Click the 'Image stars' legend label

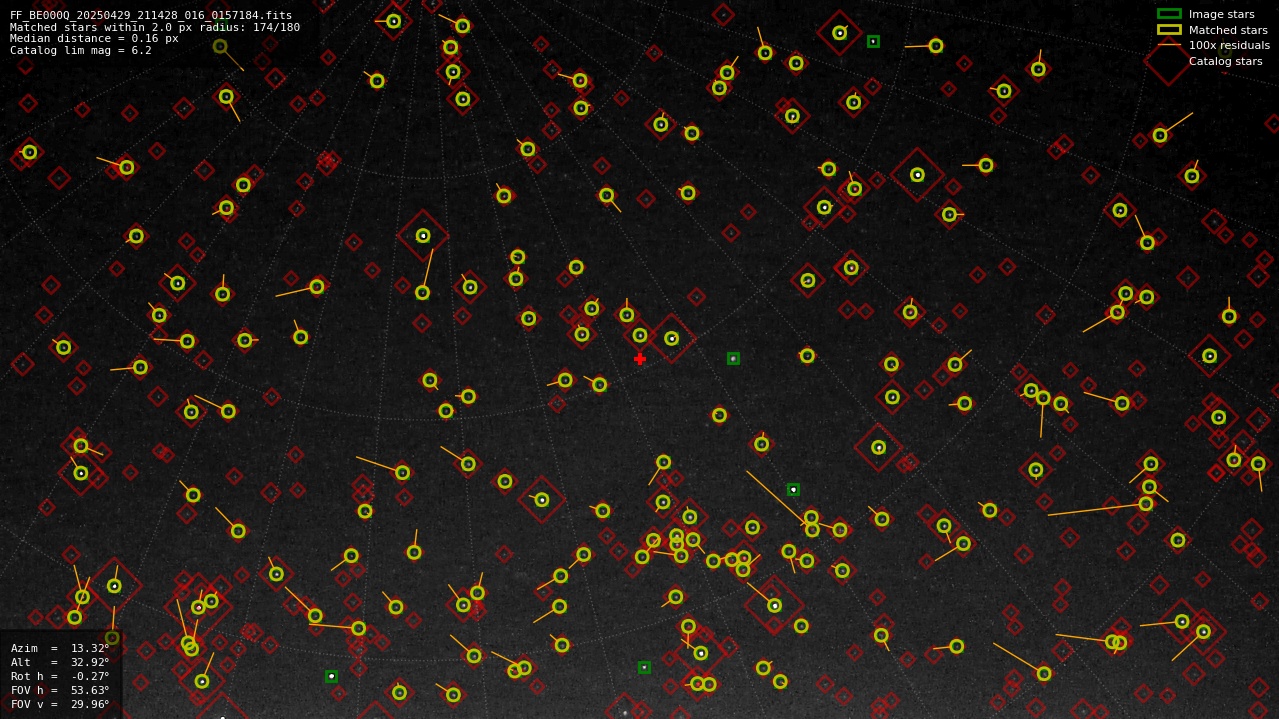(1221, 14)
